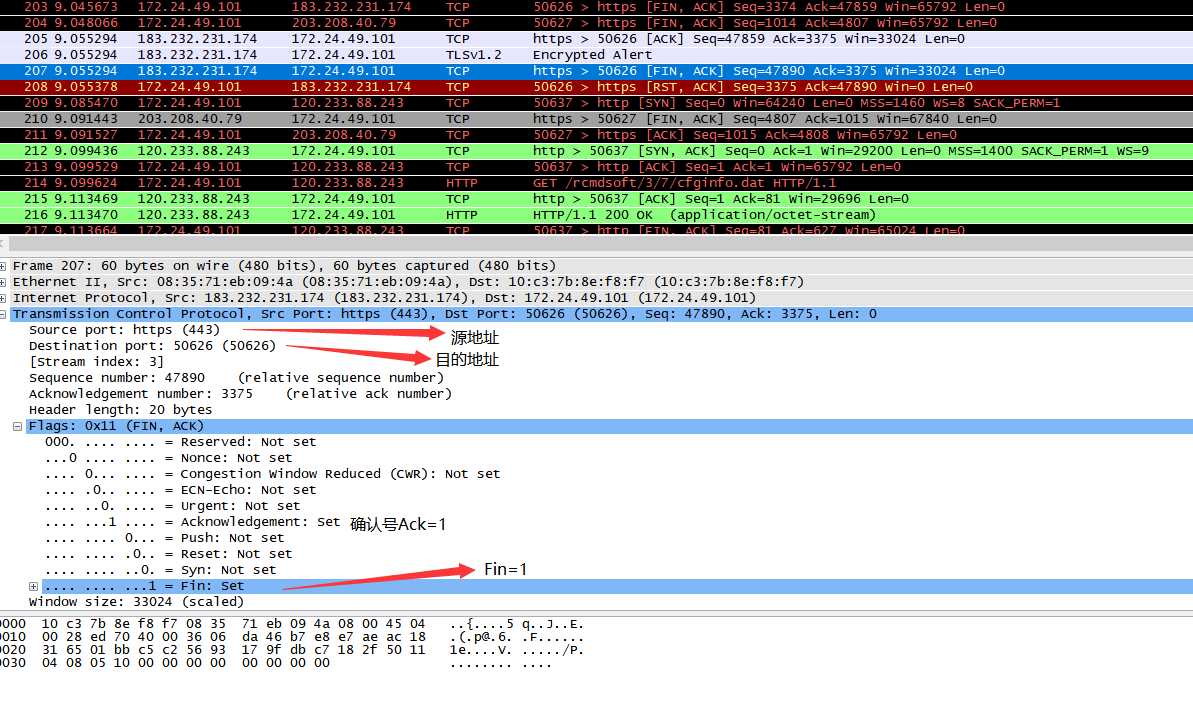Select packet 204 to 203.208.40.79
Viewport: 1193px width, 726px height.
click(x=596, y=23)
